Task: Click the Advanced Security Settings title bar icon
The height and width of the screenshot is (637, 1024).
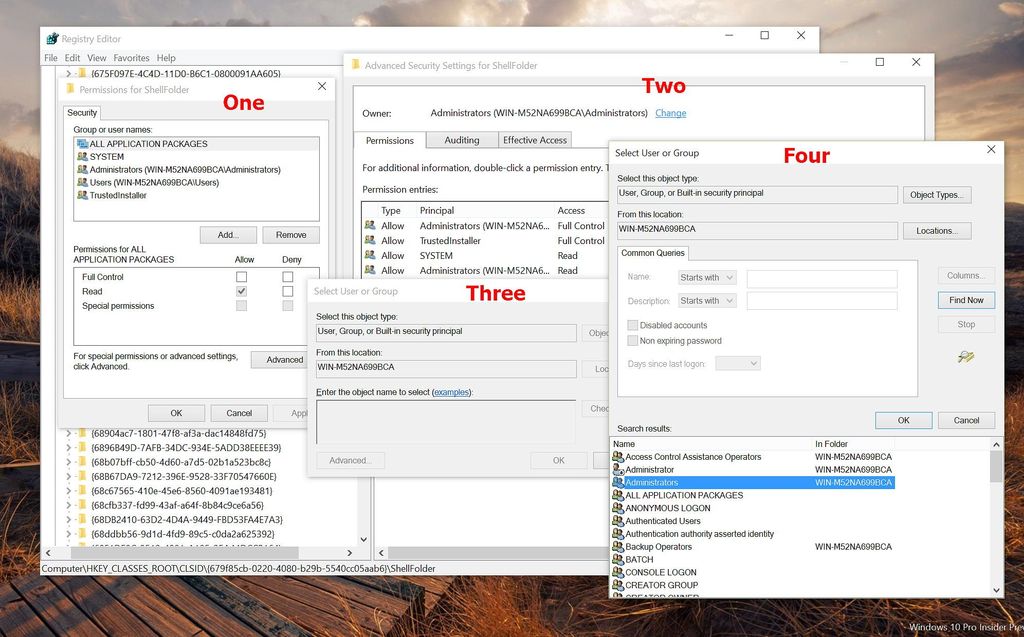Action: [356, 63]
